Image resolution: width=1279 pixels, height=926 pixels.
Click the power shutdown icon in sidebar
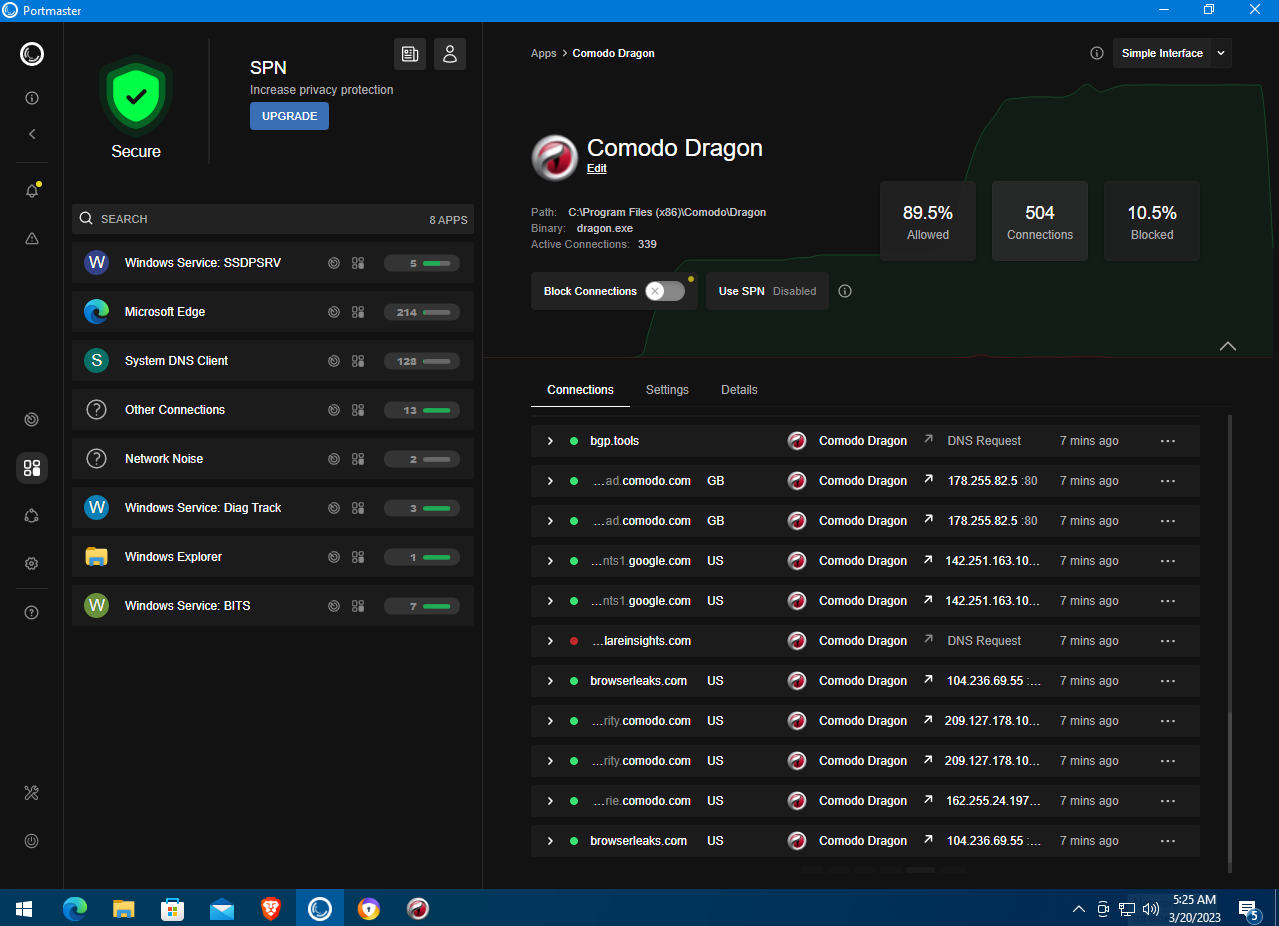32,841
